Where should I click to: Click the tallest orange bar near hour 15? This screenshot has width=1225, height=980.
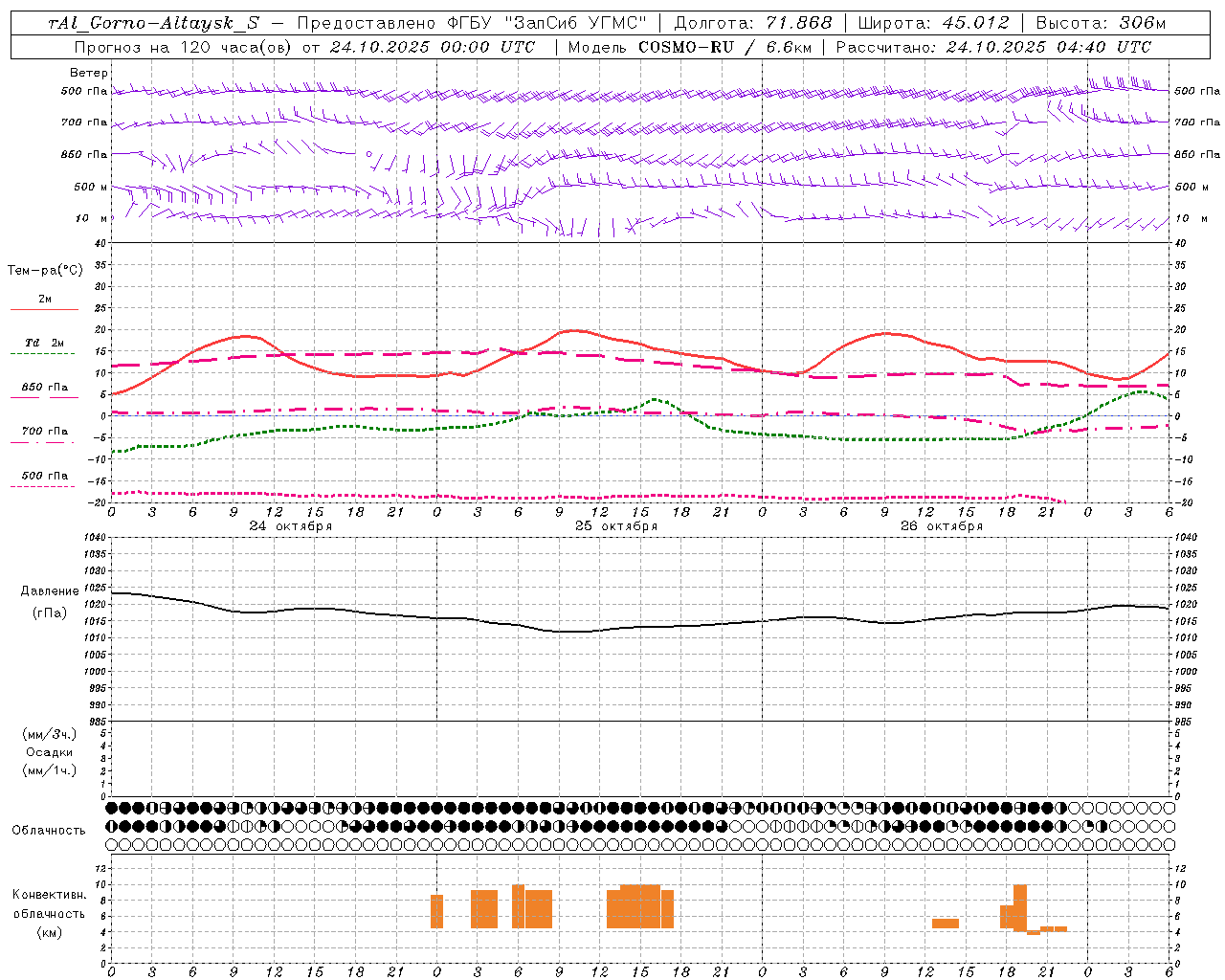pos(640,906)
